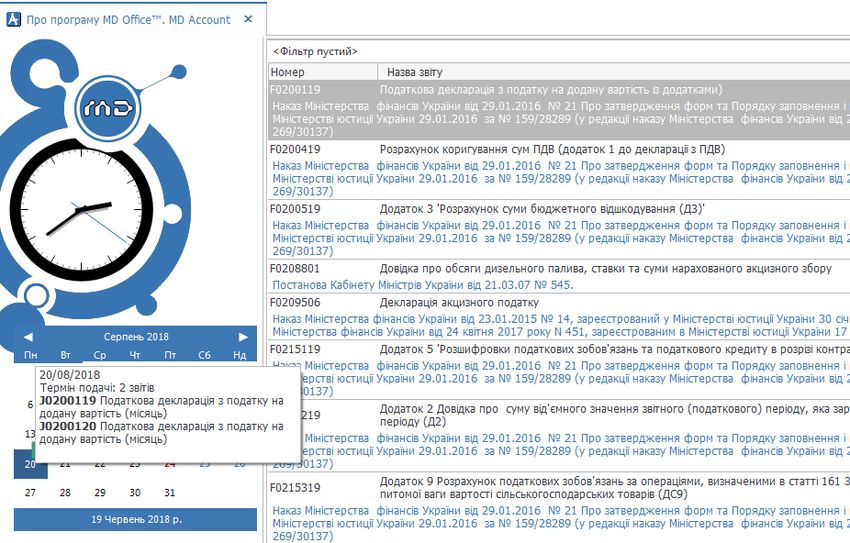This screenshot has width=850, height=543.
Task: Click the 'Серпень 2018' month header
Action: [136, 337]
